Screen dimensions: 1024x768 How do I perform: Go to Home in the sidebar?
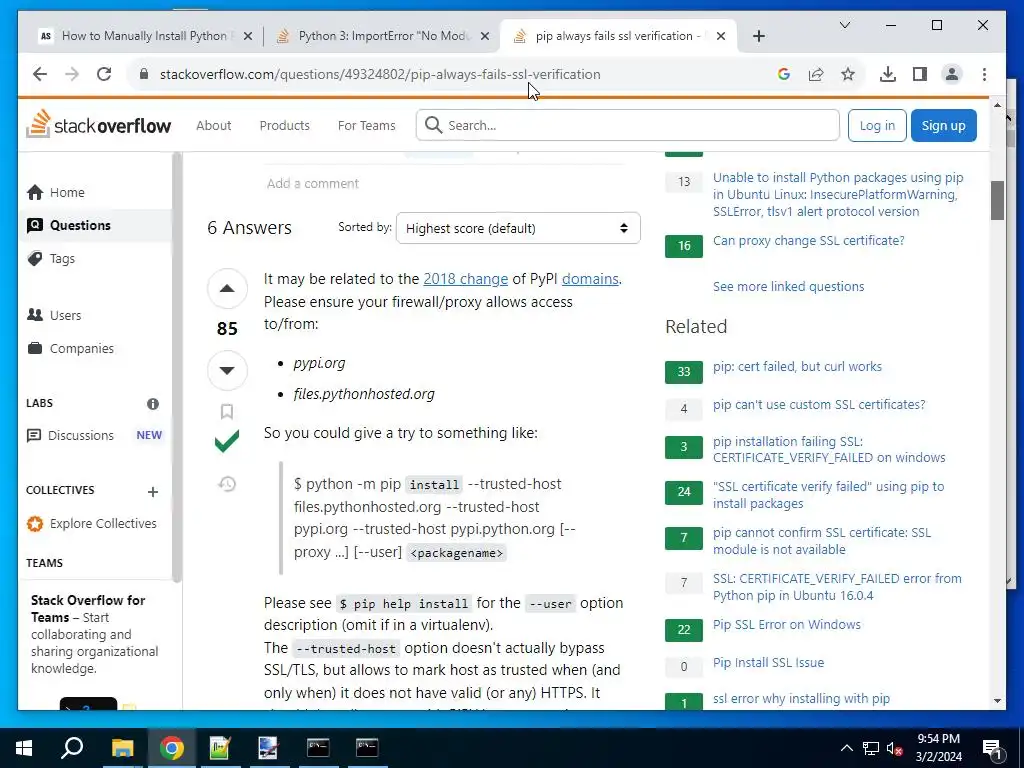67,192
